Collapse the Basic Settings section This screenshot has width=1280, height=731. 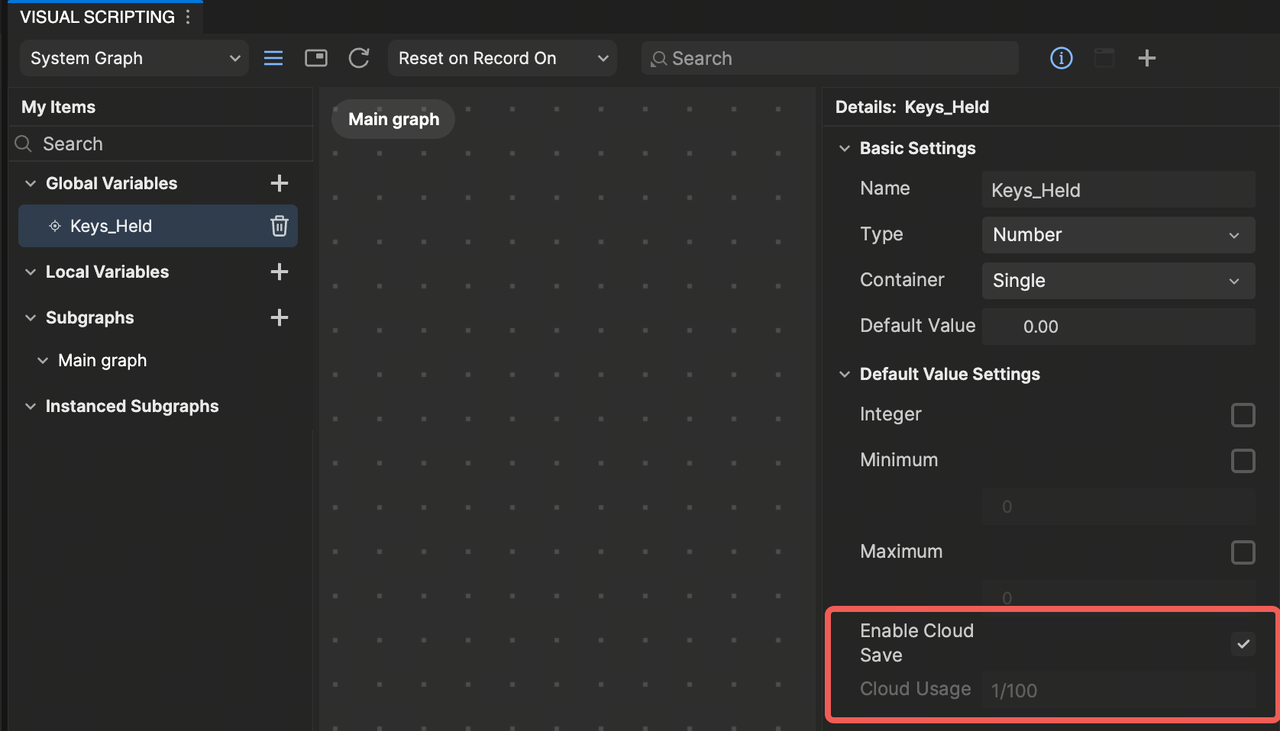[845, 148]
